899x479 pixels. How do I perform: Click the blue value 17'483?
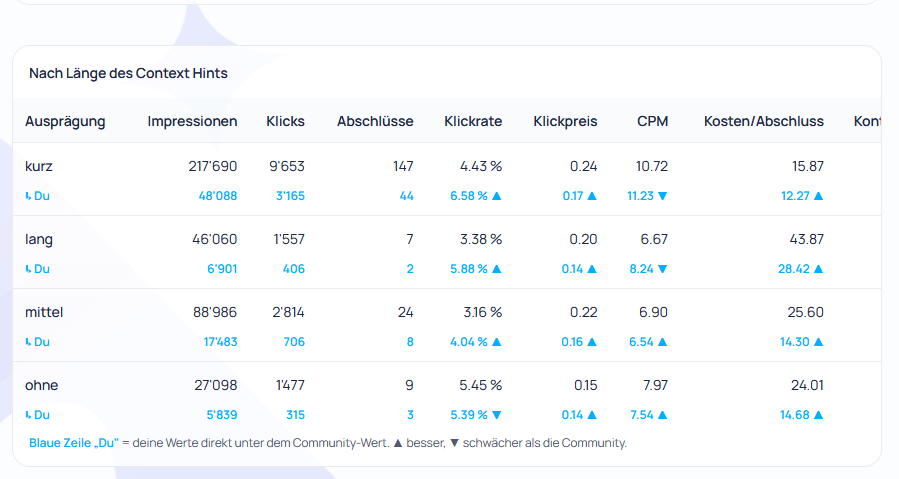coord(221,341)
